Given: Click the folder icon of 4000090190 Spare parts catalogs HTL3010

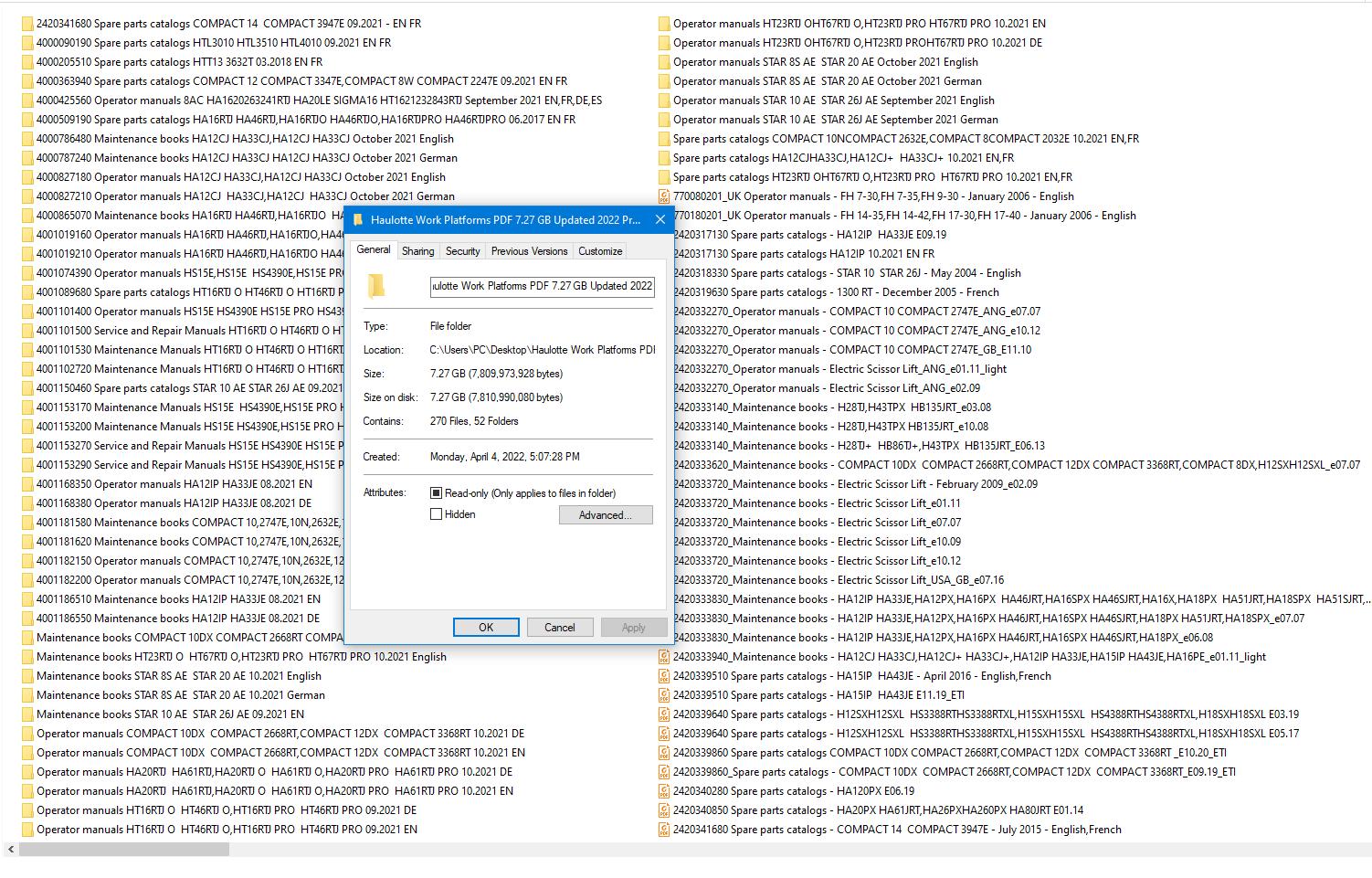Looking at the screenshot, I should (27, 43).
